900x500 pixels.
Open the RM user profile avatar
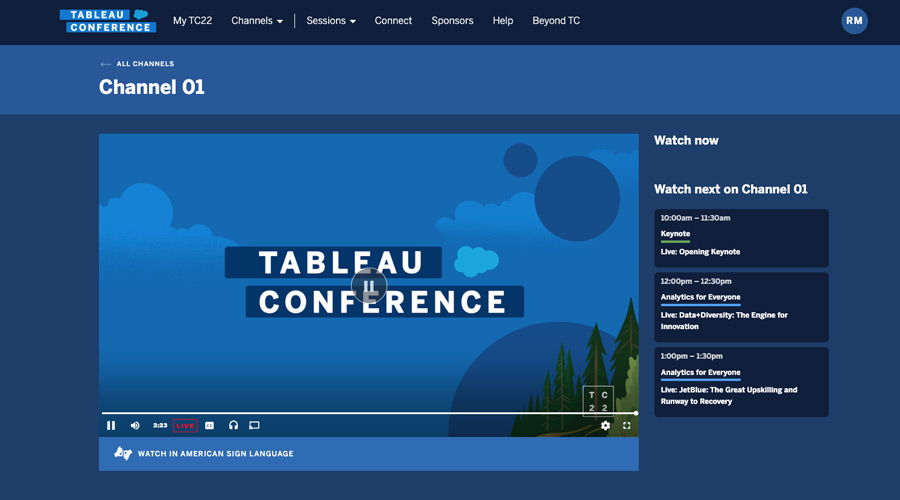pyautogui.click(x=854, y=21)
